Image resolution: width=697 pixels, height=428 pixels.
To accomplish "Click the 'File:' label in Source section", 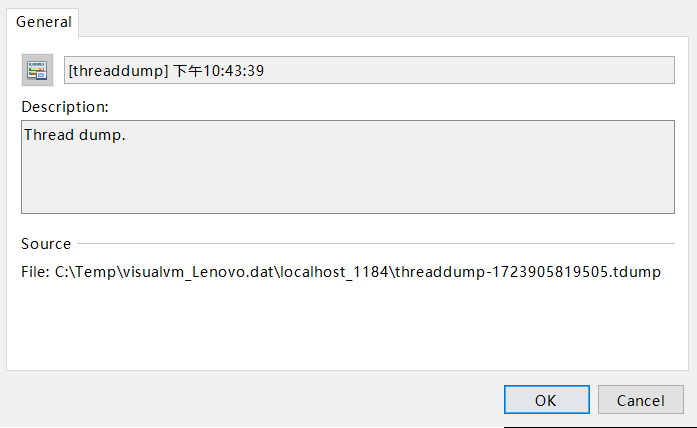I will coord(35,272).
